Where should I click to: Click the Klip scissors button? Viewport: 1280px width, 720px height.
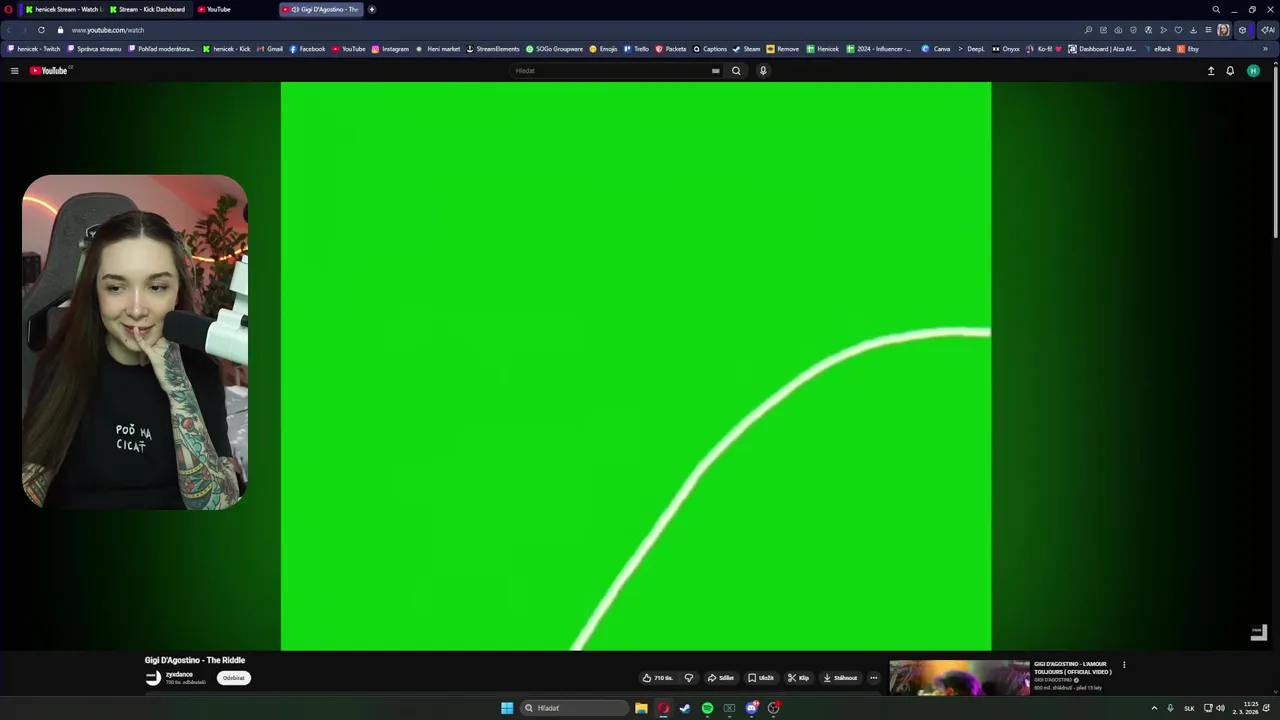coord(798,678)
